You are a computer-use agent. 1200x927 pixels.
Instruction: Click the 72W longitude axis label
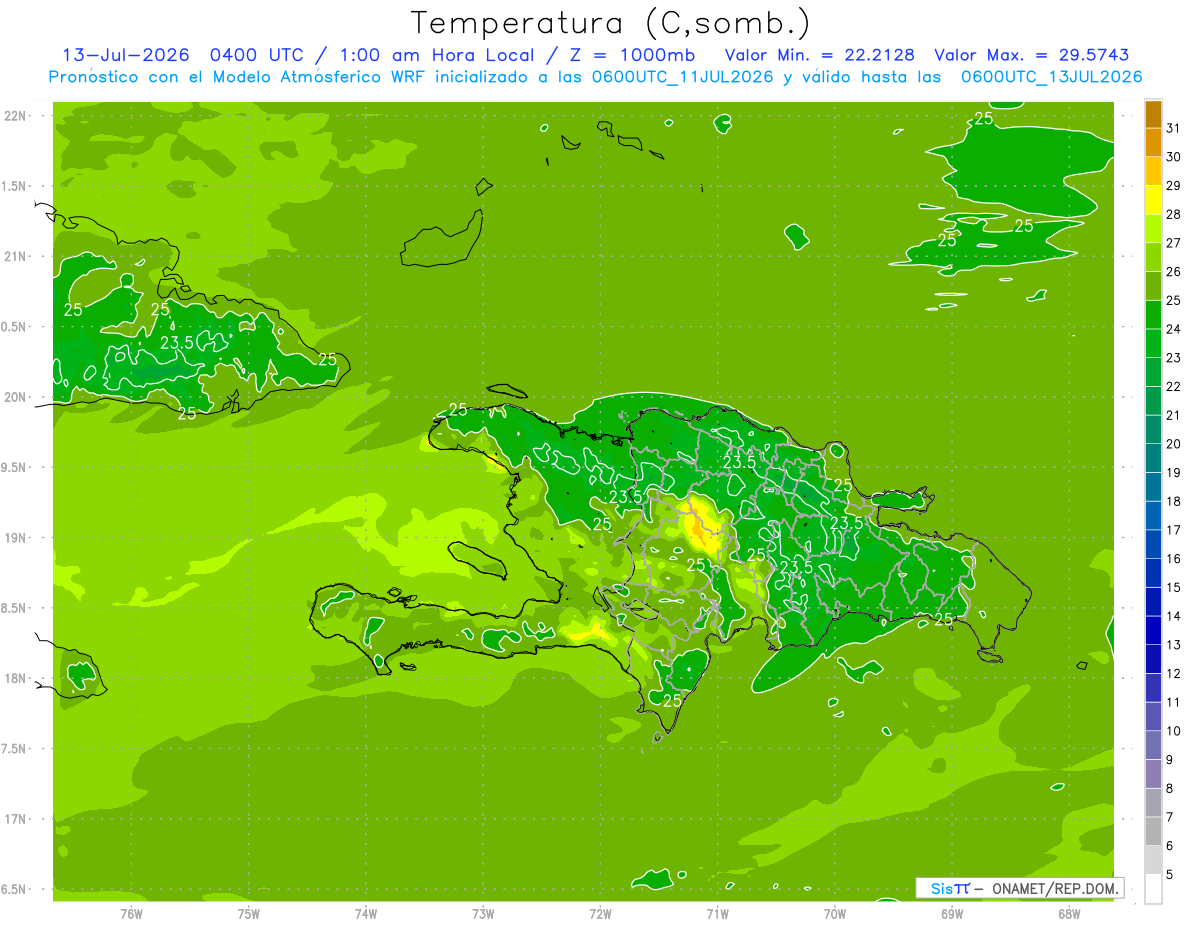600,913
